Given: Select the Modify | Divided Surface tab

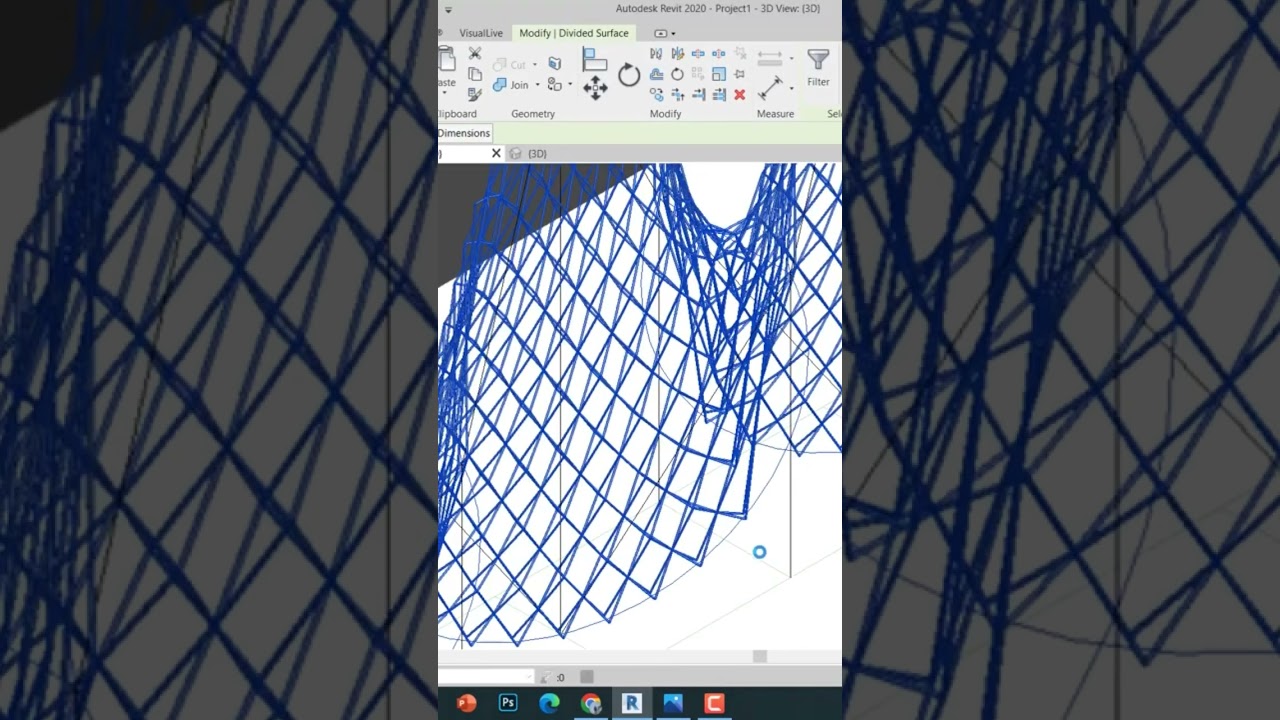Looking at the screenshot, I should pyautogui.click(x=574, y=33).
